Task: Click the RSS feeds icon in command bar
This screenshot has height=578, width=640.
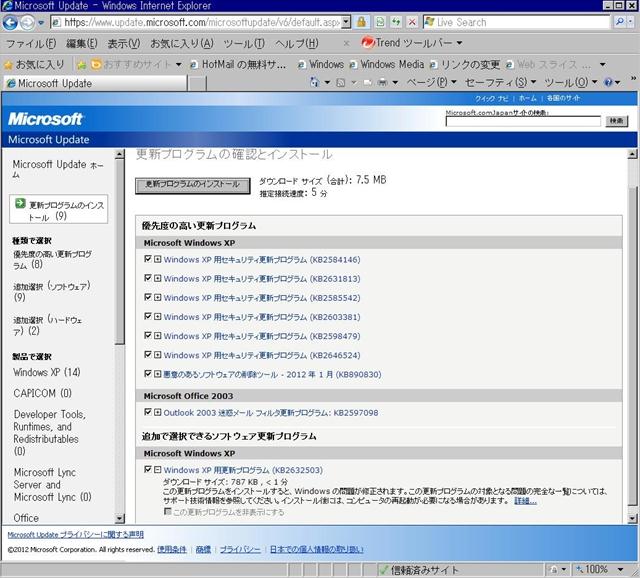Action: pos(340,83)
